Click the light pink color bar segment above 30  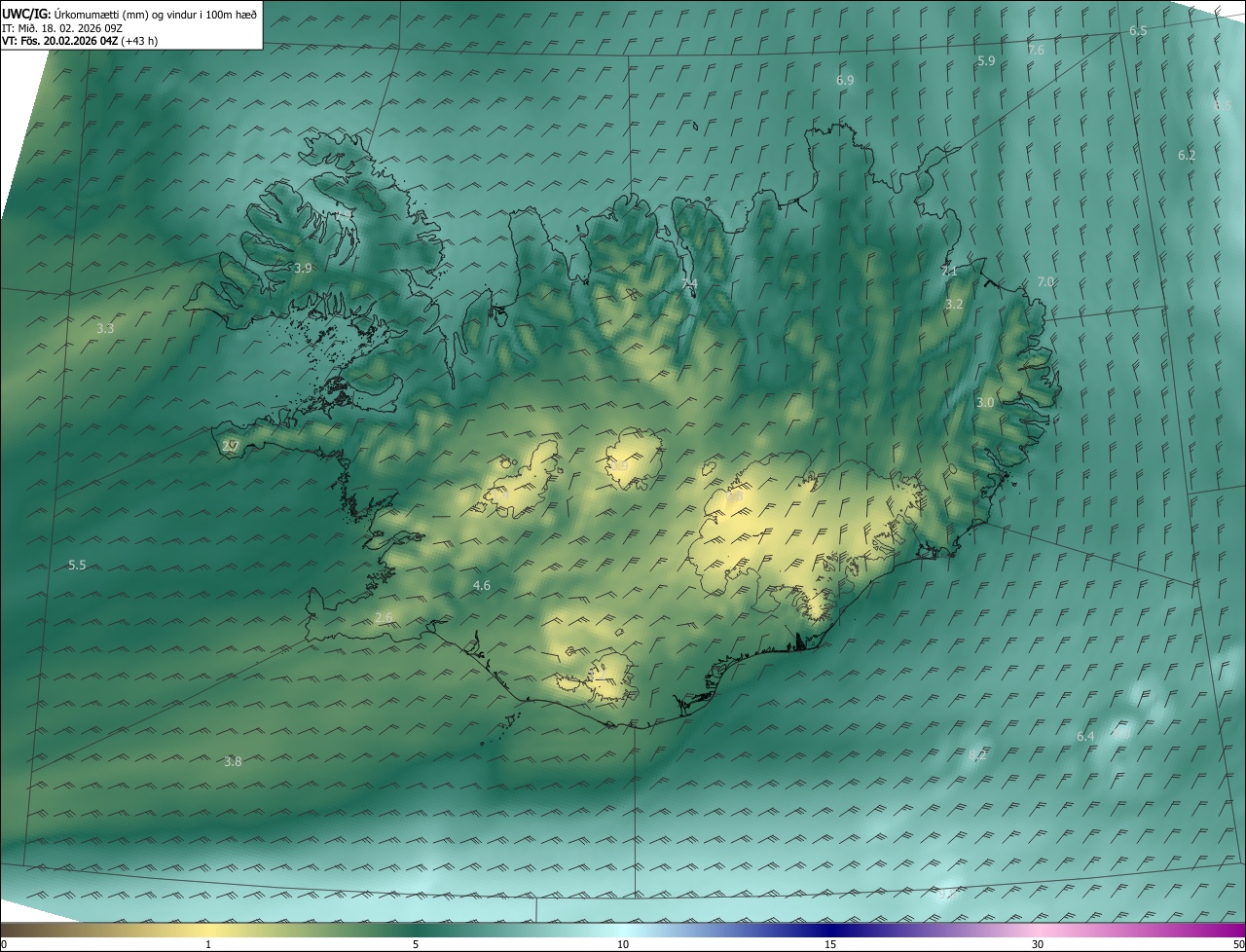[1038, 930]
